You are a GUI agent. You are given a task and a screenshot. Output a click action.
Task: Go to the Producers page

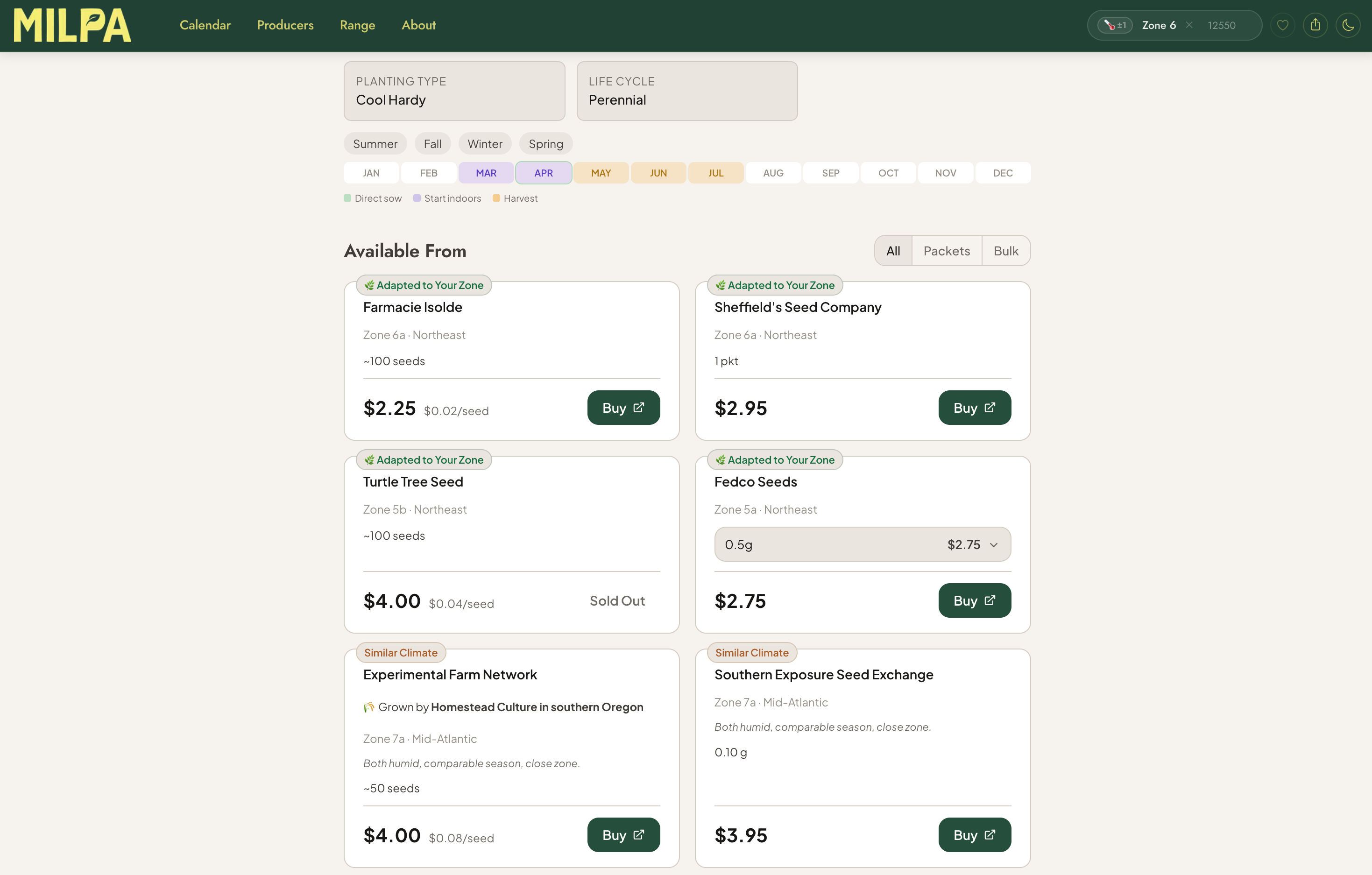(285, 25)
